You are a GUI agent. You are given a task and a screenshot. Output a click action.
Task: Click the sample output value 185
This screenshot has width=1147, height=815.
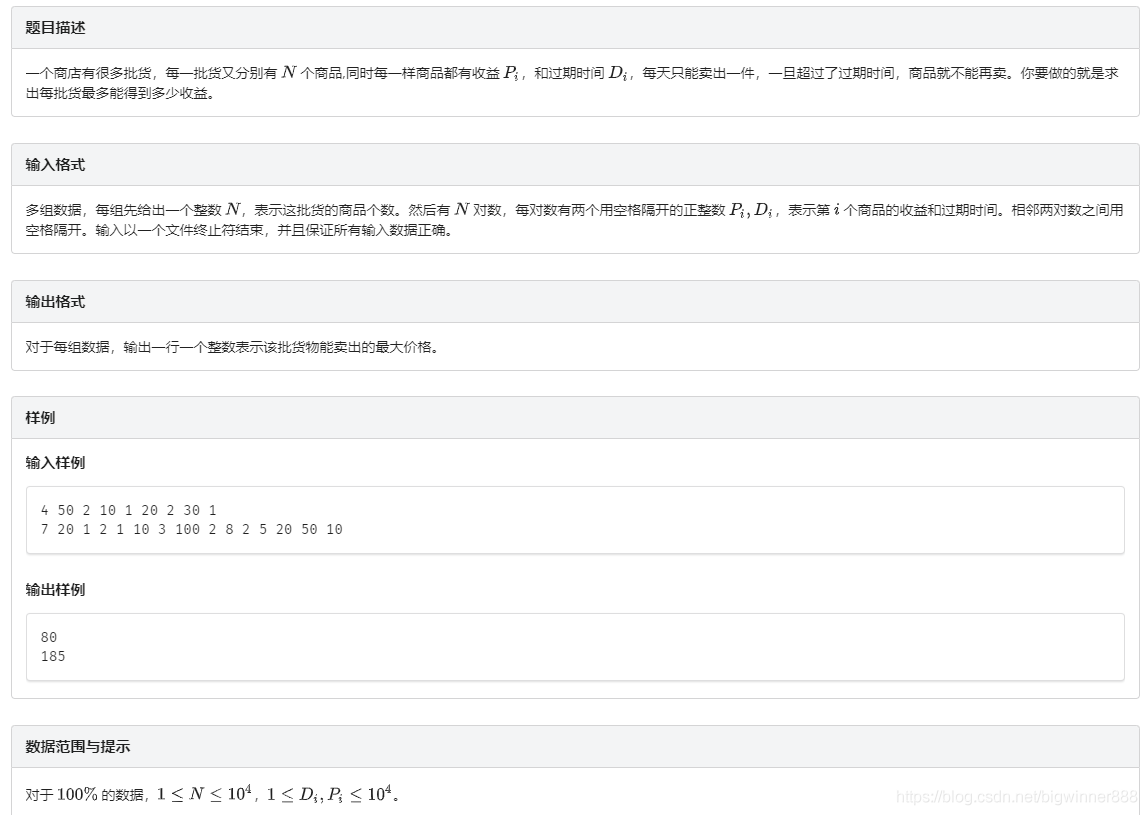53,656
